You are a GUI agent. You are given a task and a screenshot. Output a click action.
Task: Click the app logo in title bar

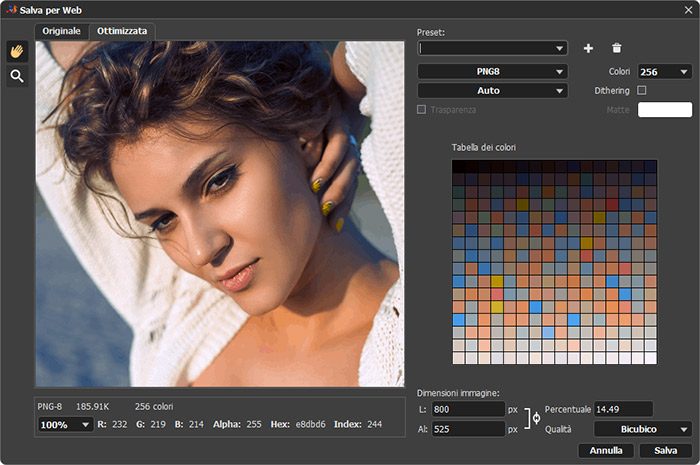[11, 9]
